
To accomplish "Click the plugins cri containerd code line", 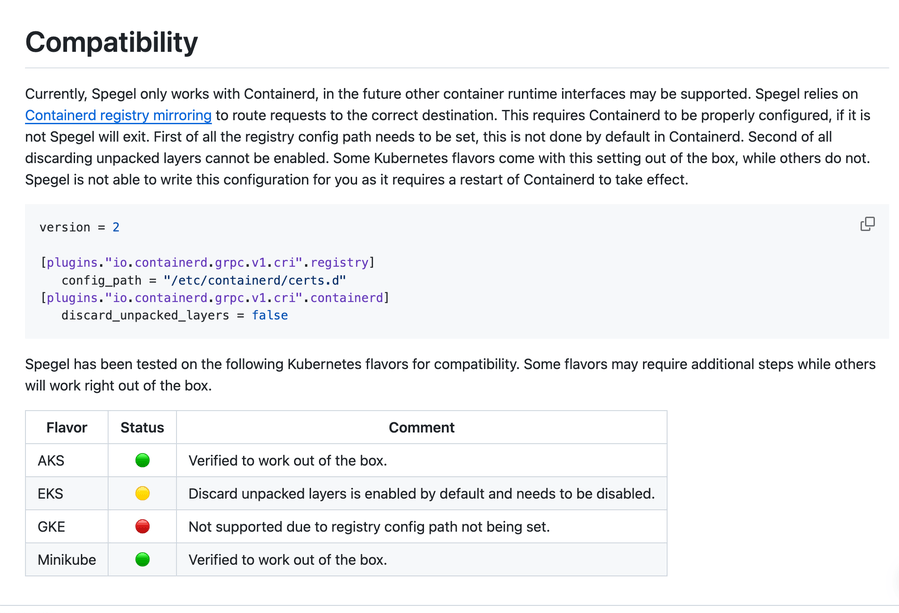I will click(214, 298).
